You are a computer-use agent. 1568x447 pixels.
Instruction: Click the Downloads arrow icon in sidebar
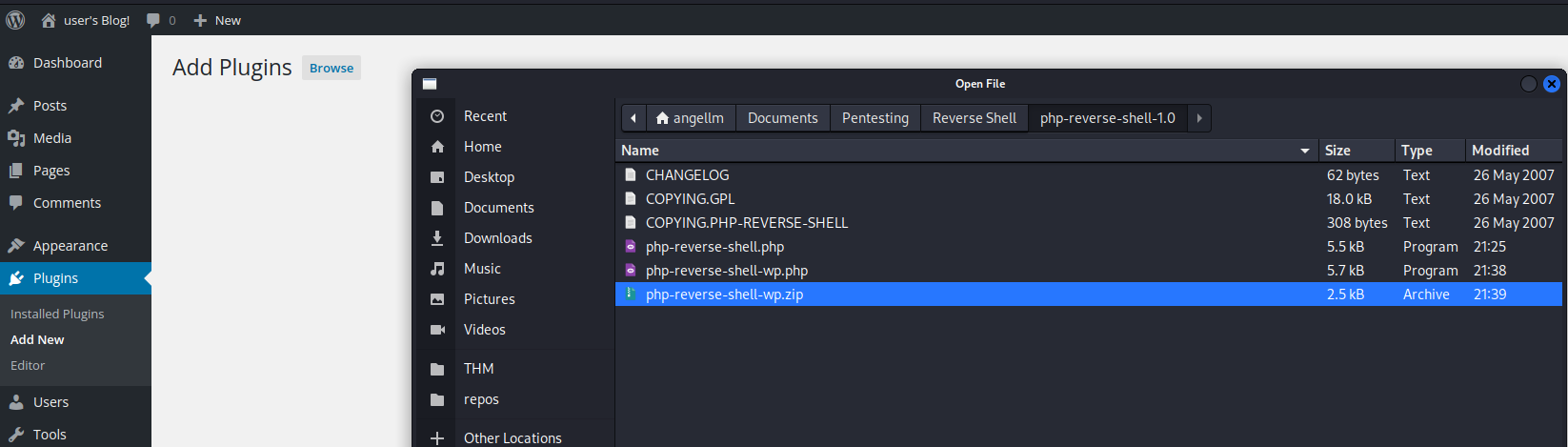437,238
